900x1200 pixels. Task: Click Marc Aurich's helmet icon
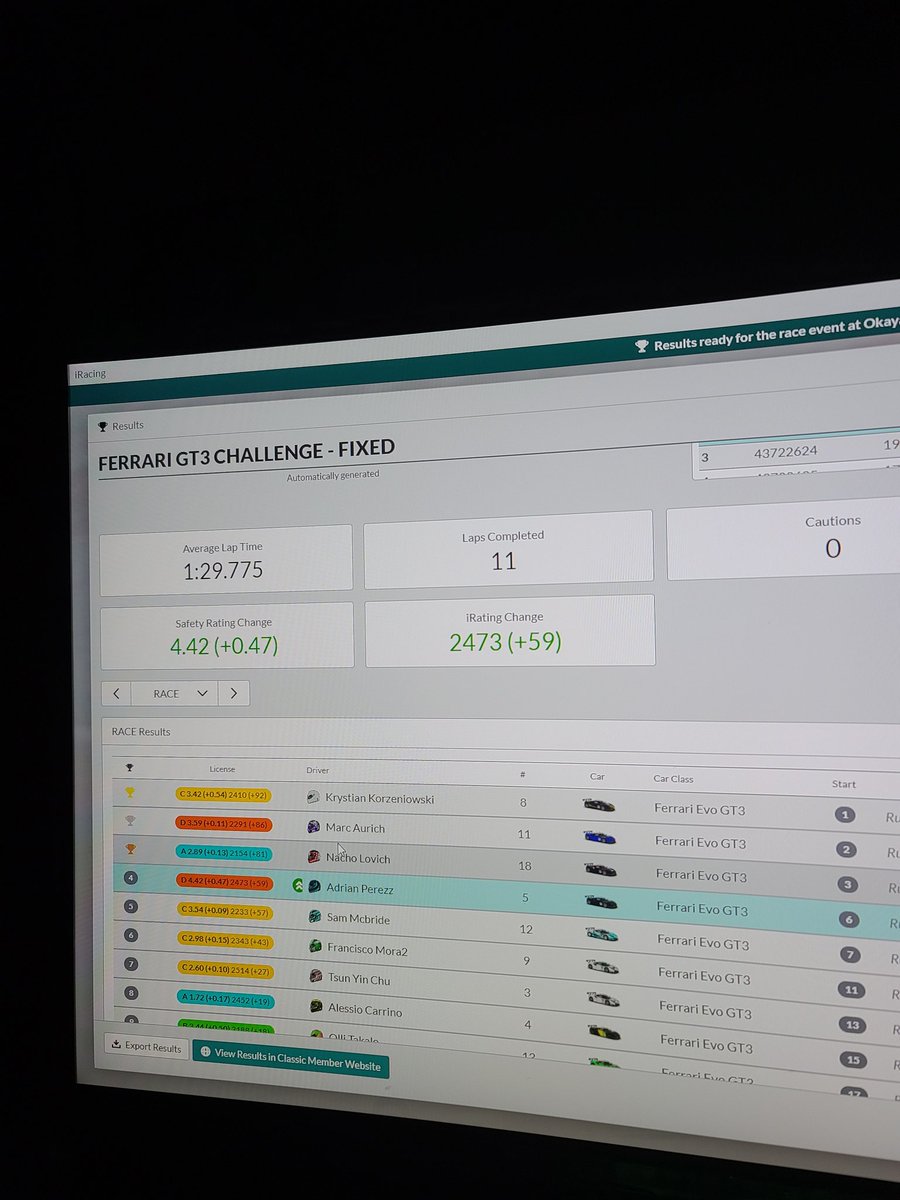coord(313,826)
